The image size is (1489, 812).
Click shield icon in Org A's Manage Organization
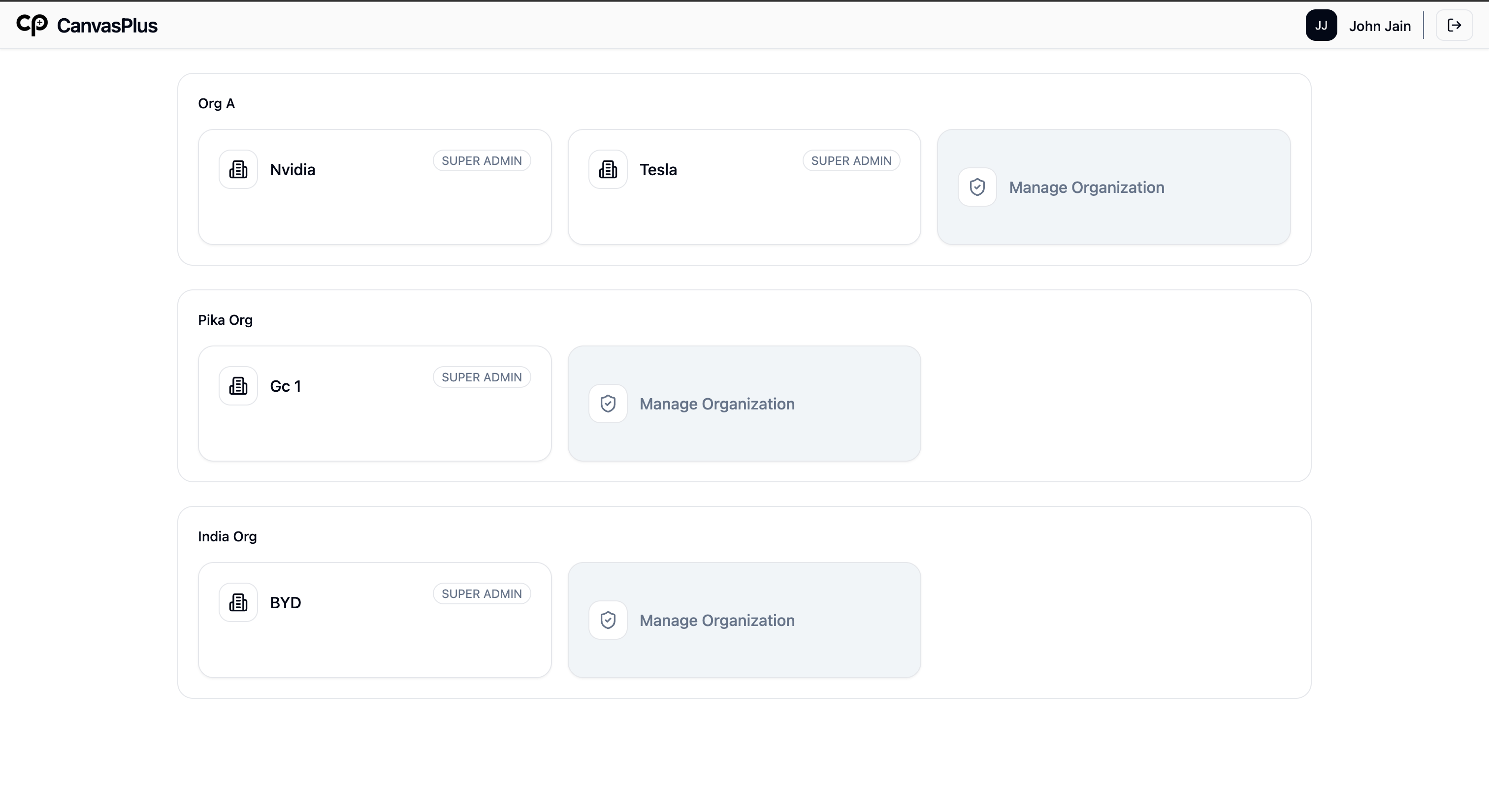click(x=977, y=187)
